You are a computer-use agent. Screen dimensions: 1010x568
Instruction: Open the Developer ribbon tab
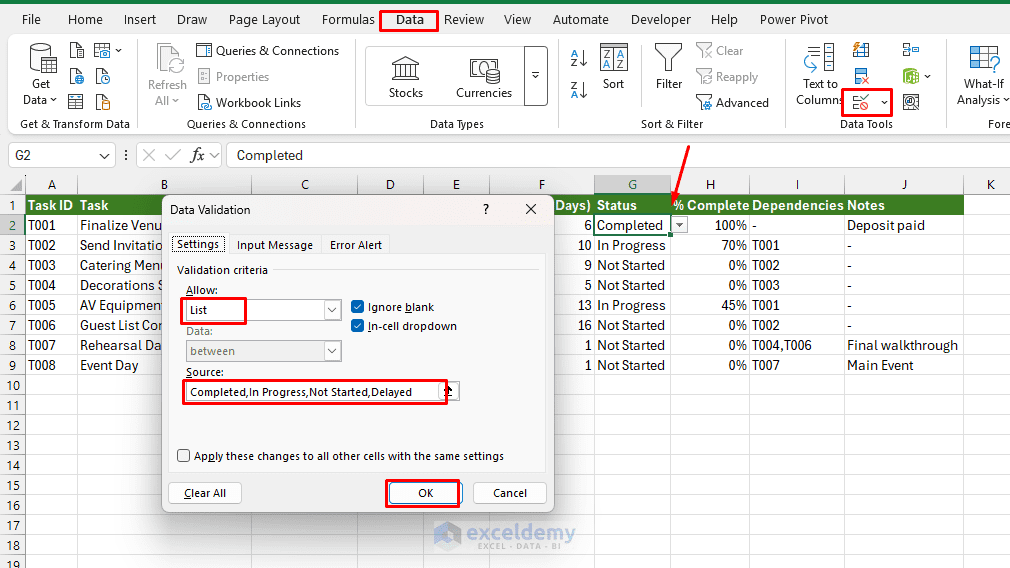660,19
